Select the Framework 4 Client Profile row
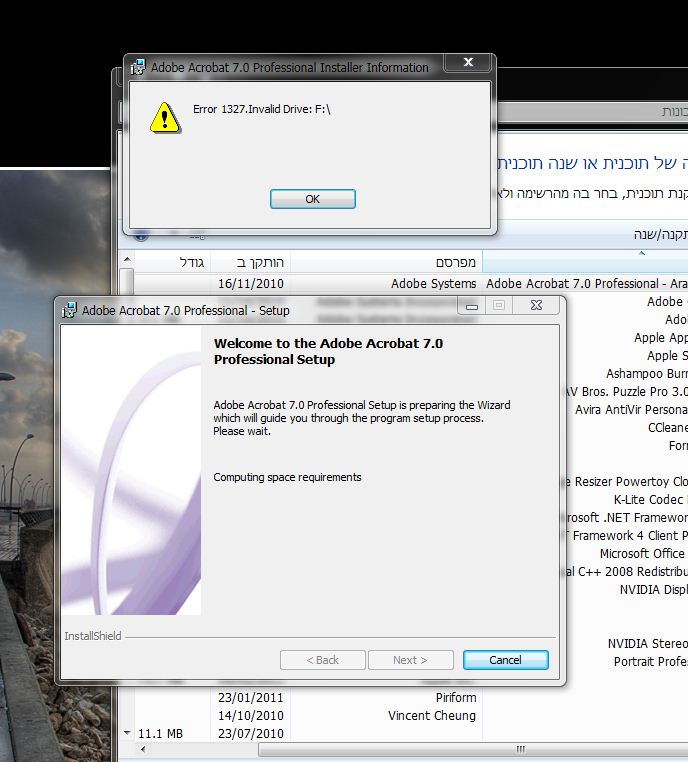 (x=627, y=535)
